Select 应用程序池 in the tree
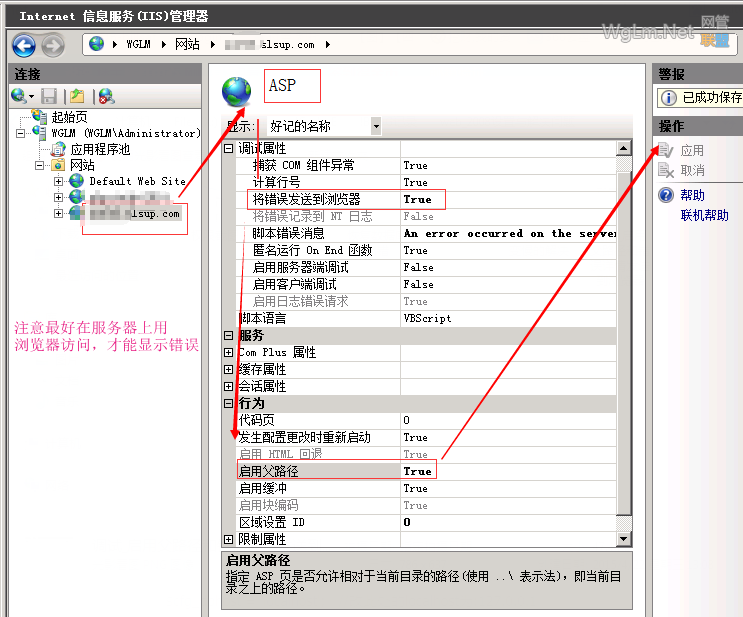Screen dimensions: 743x617 pyautogui.click(x=100, y=149)
